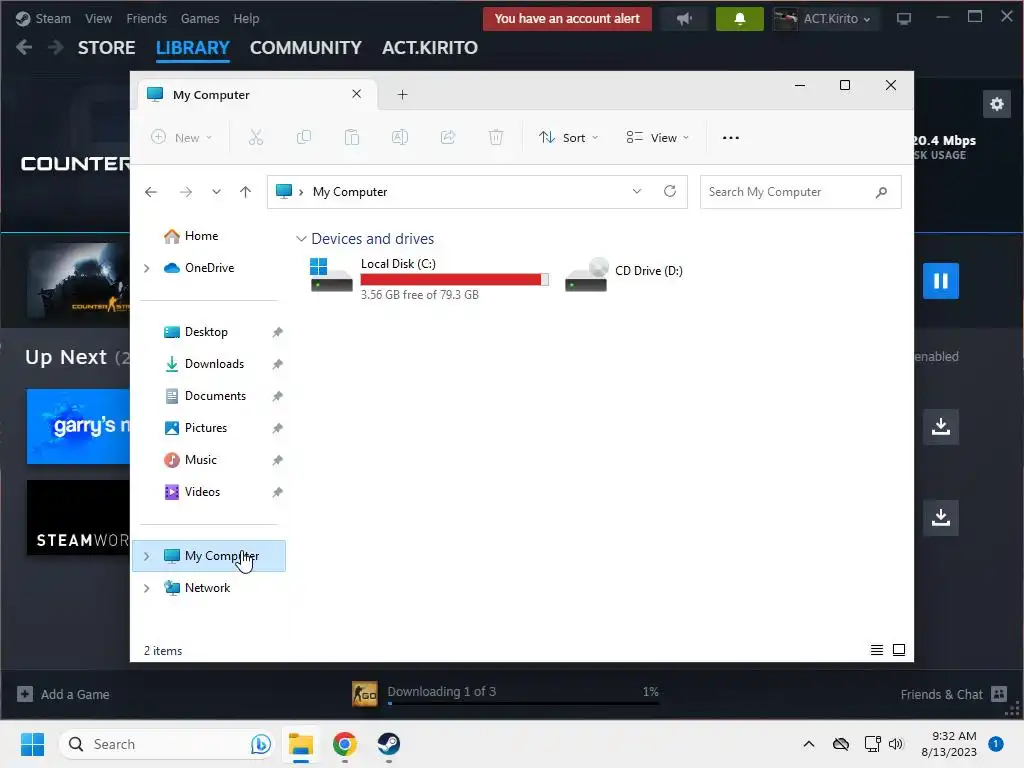Open the account alert notice

click(x=567, y=18)
